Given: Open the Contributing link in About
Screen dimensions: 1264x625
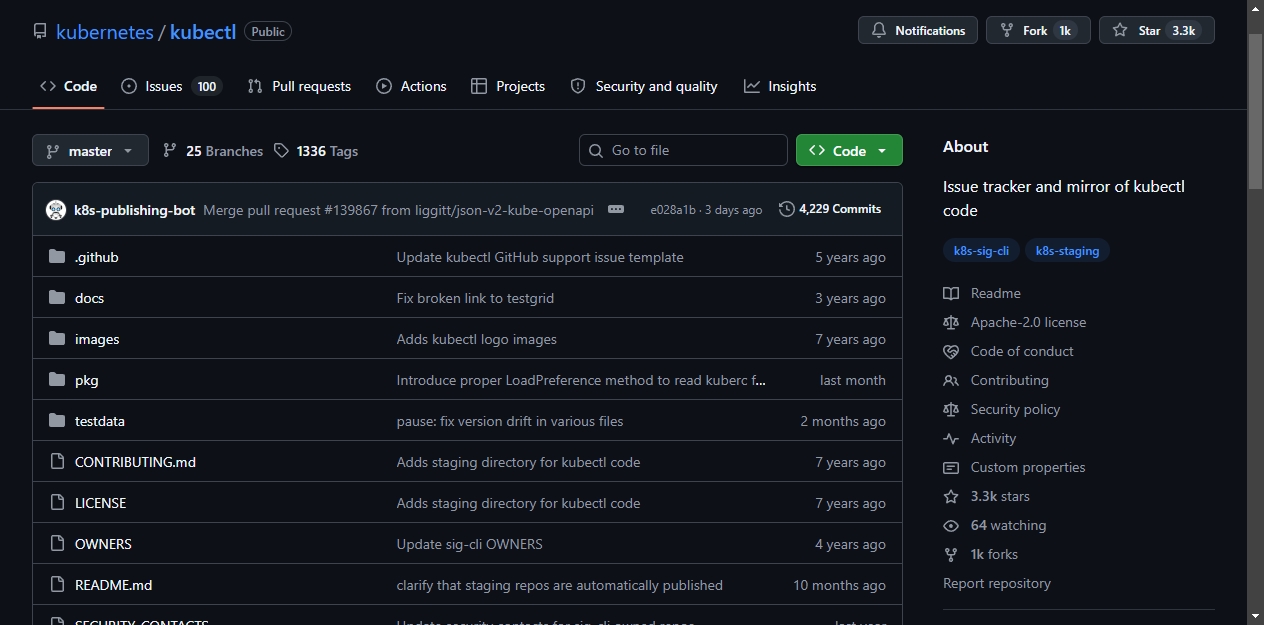Looking at the screenshot, I should tap(996, 380).
